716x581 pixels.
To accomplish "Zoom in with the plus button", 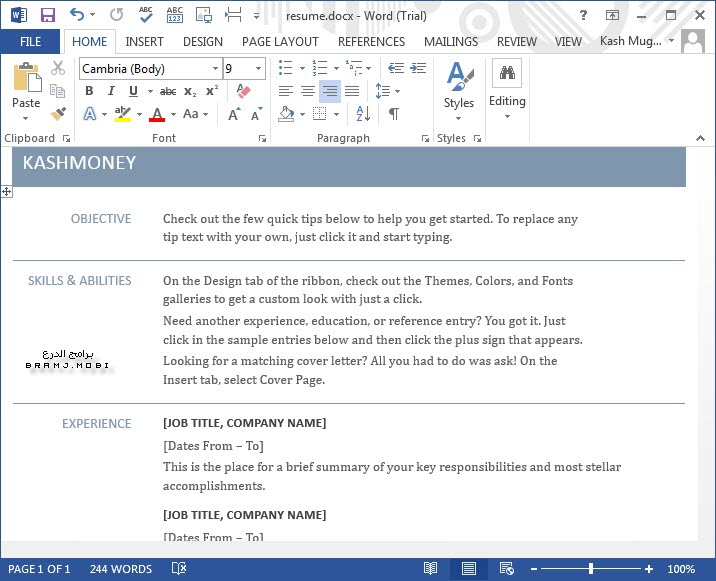I will tap(649, 569).
